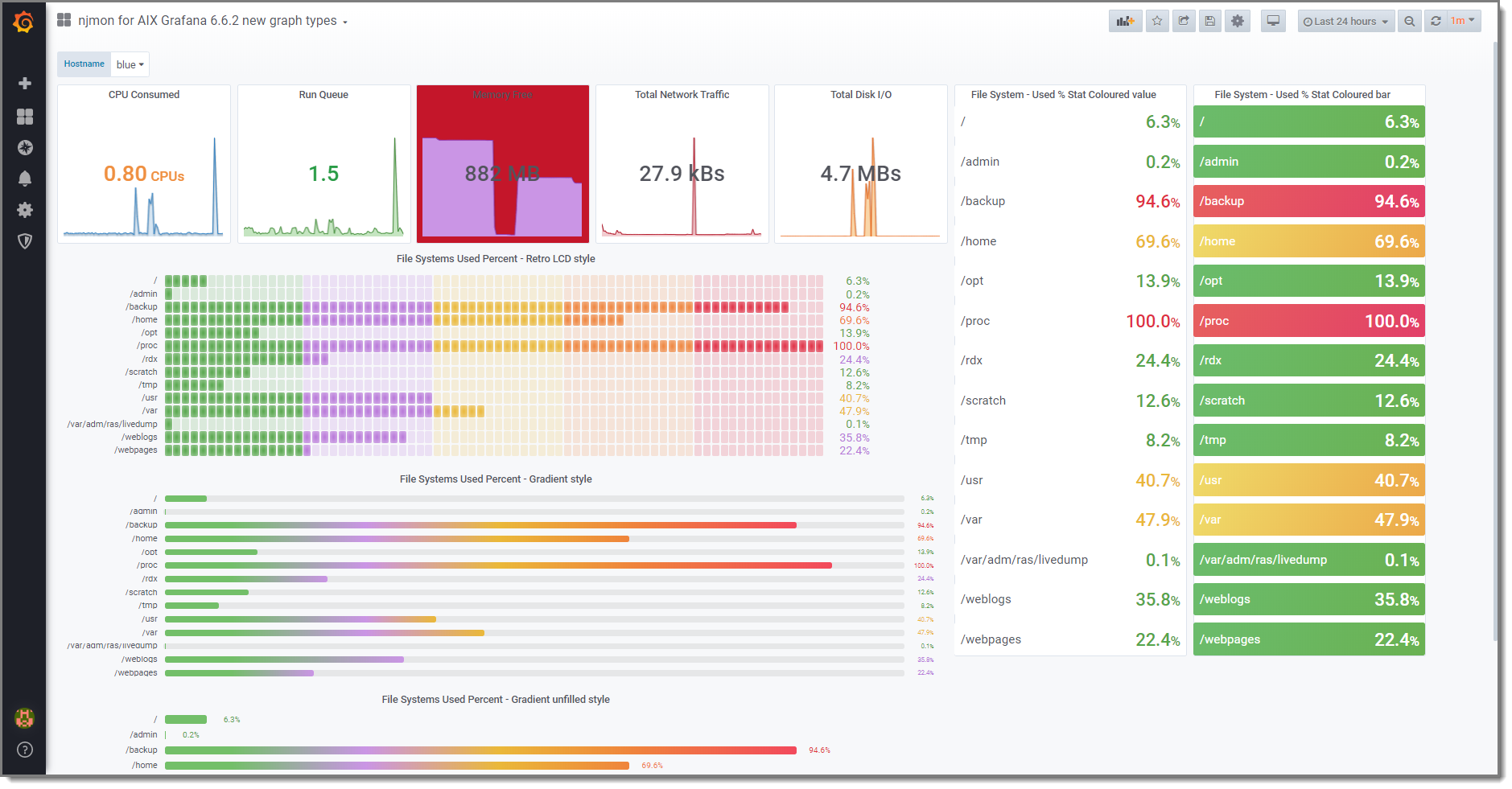Open the Alerting bell icon
The image size is (1512, 789).
click(25, 179)
